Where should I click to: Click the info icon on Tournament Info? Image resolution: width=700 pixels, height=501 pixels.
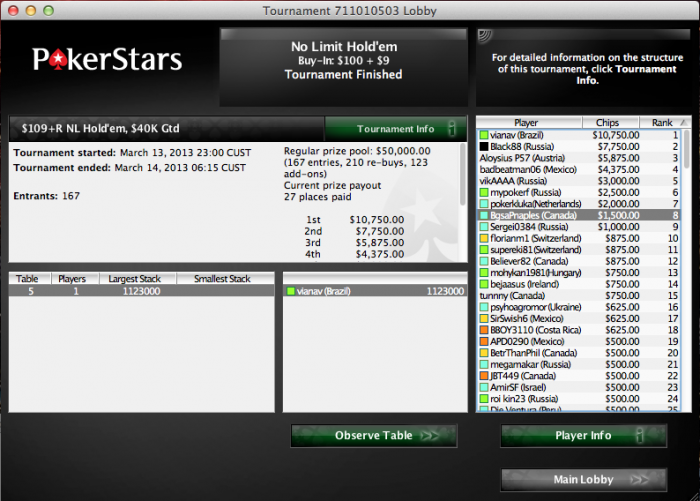click(x=452, y=129)
